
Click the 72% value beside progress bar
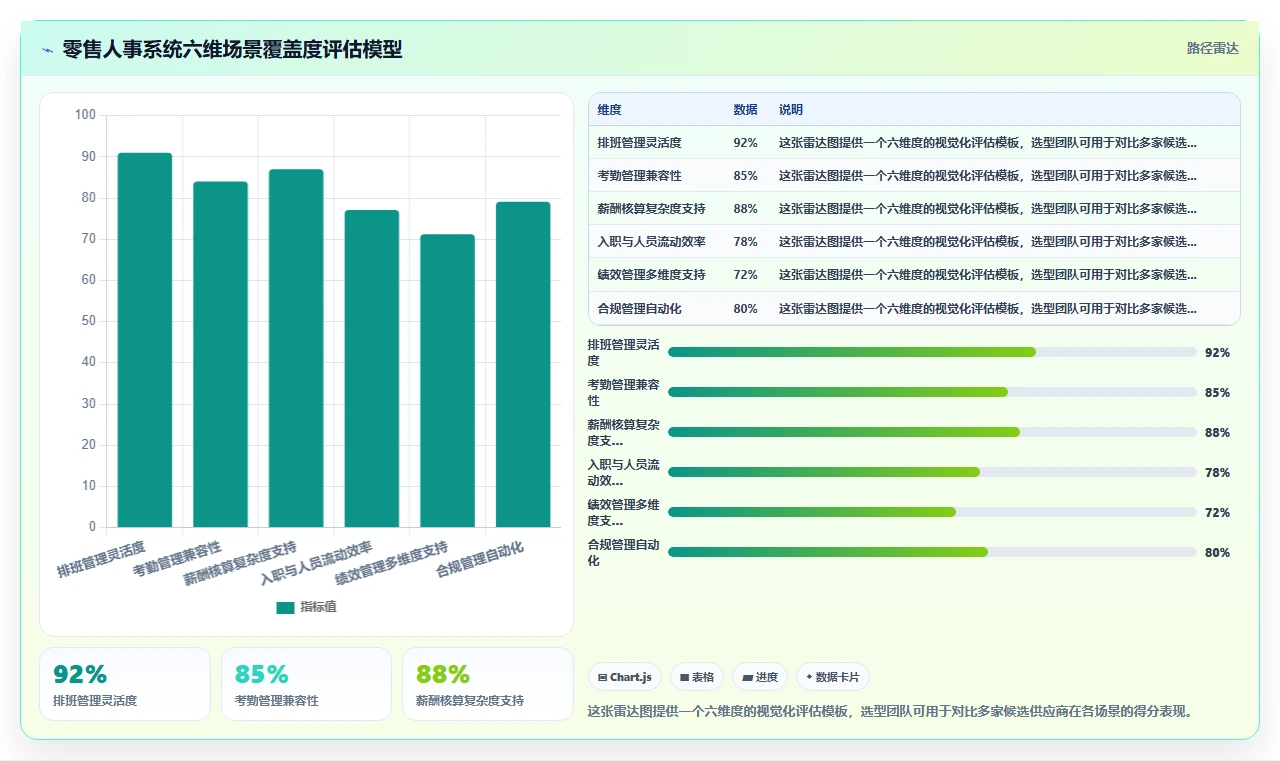(1217, 513)
